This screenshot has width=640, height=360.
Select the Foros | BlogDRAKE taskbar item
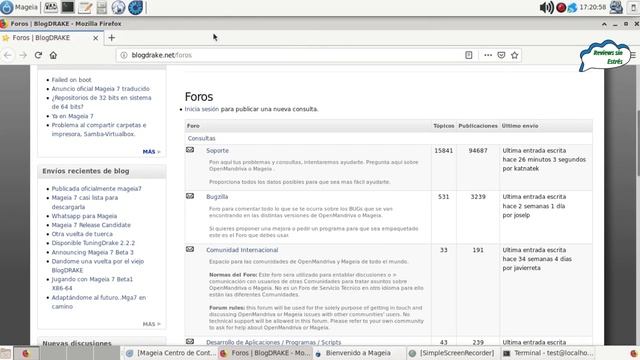(x=265, y=353)
